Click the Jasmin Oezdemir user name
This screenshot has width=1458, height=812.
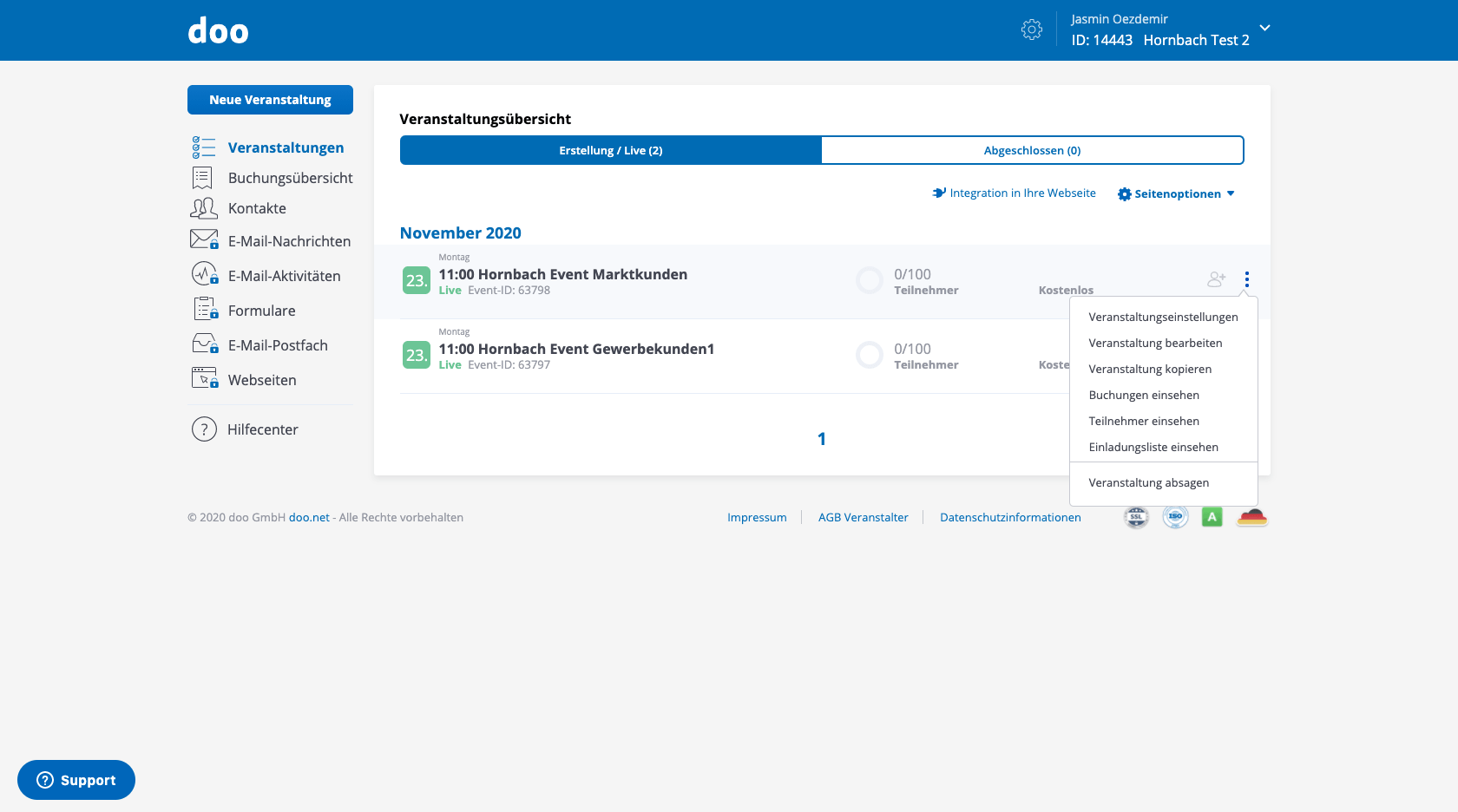pyautogui.click(x=1120, y=19)
